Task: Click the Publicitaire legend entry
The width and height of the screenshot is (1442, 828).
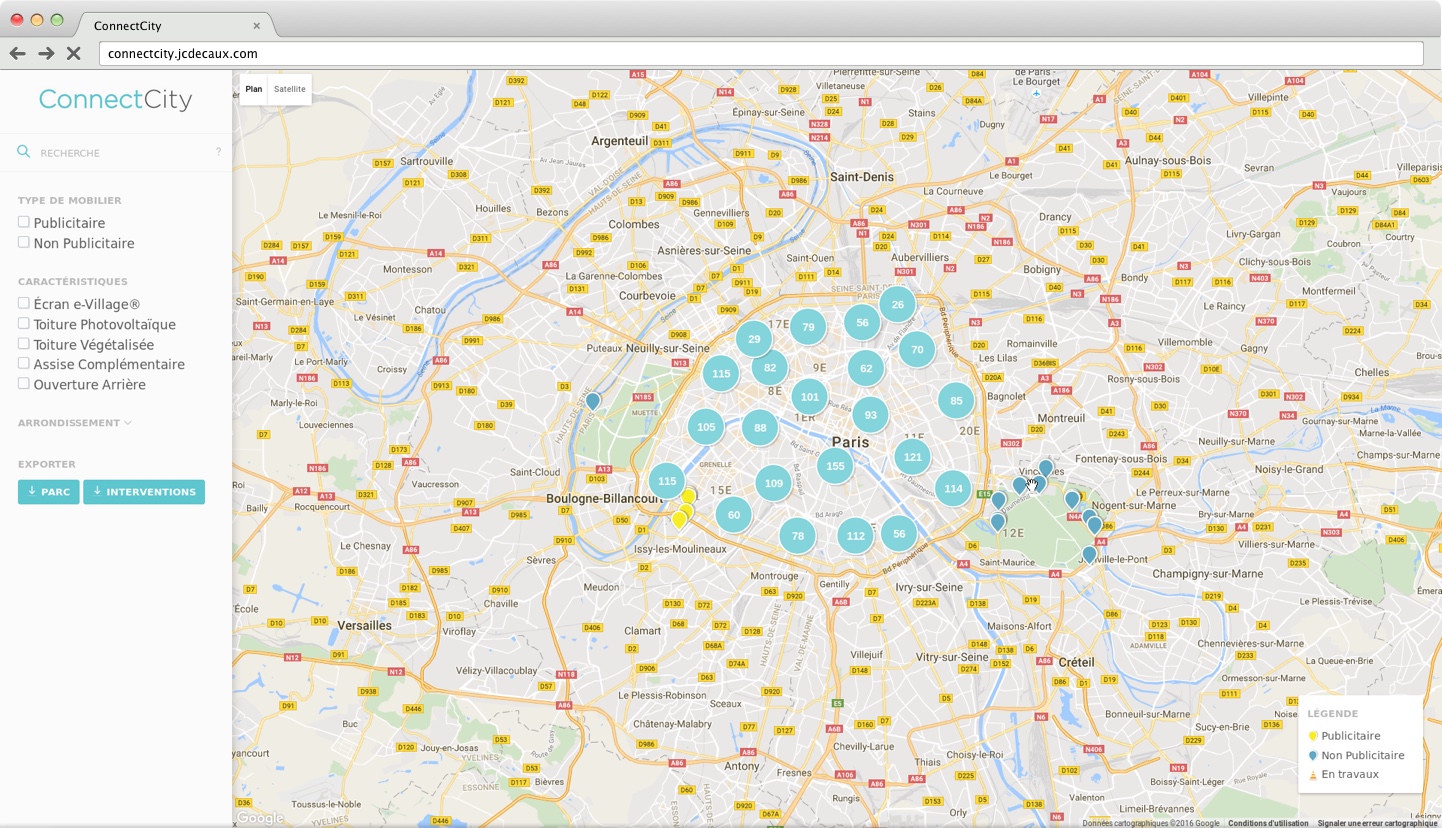Action: pyautogui.click(x=1344, y=736)
